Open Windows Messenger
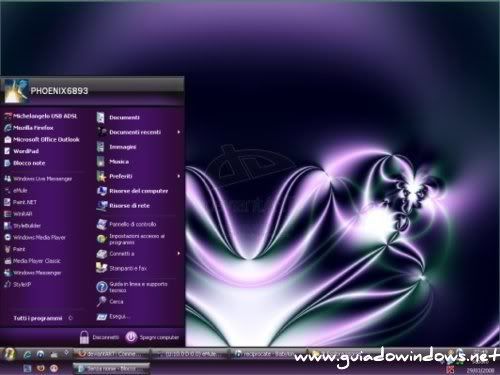Screen dimensions: 500x375 pos(33,273)
